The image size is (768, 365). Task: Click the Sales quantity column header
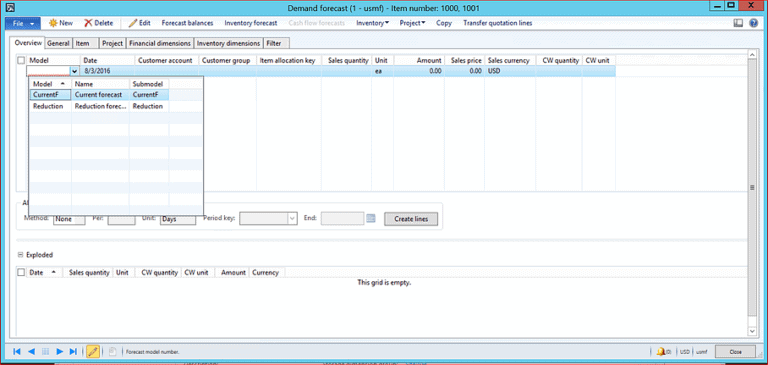coord(347,60)
